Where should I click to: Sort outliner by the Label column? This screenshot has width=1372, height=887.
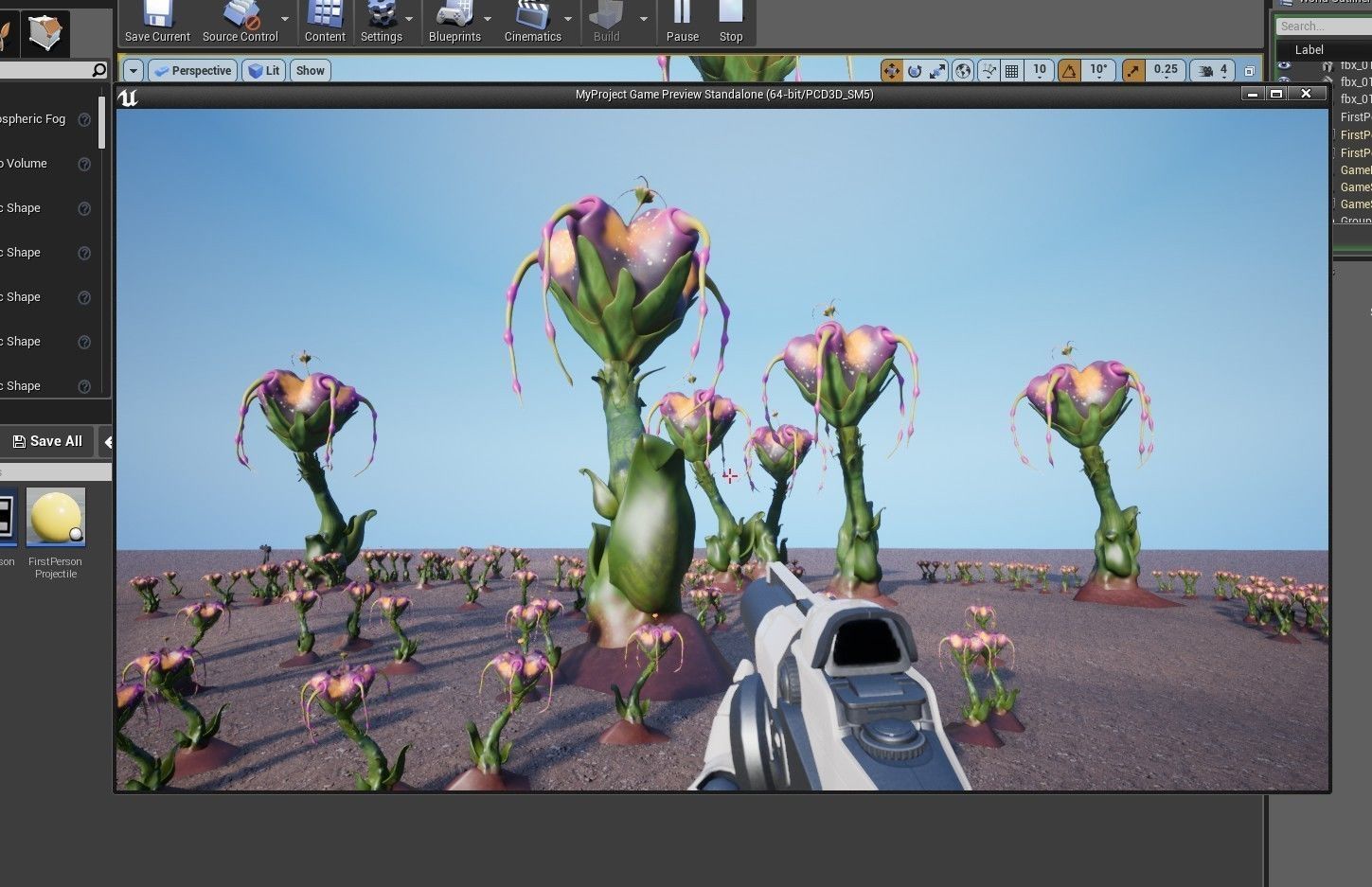pyautogui.click(x=1310, y=50)
